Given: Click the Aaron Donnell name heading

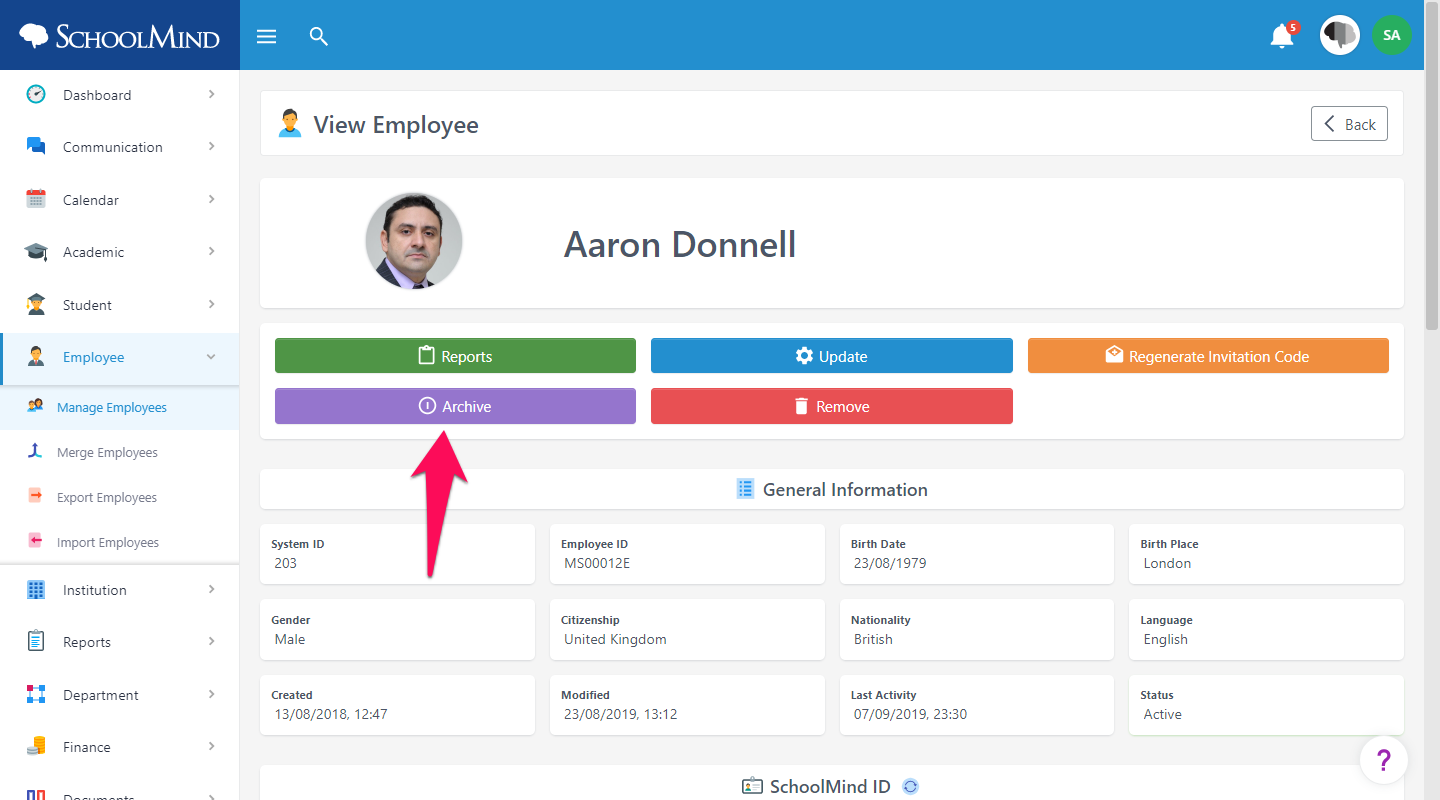Looking at the screenshot, I should [680, 244].
